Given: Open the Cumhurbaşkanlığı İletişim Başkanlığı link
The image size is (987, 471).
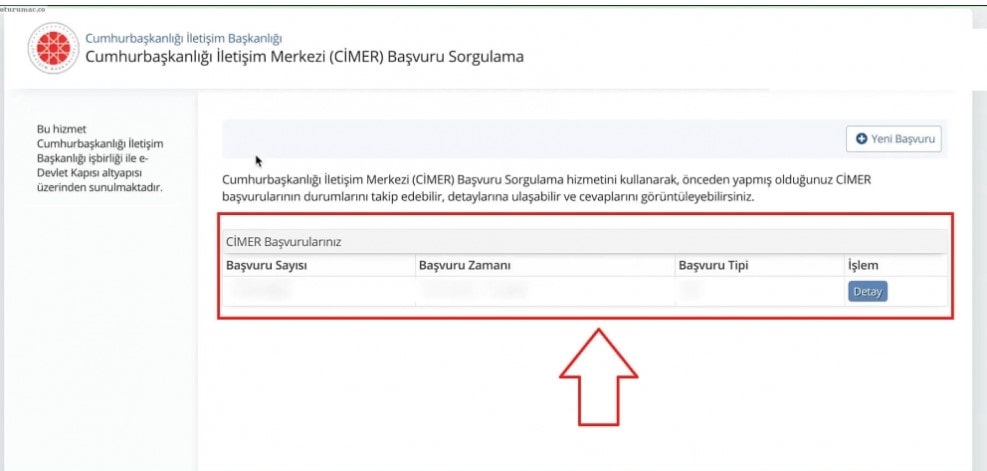Looking at the screenshot, I should coord(184,38).
